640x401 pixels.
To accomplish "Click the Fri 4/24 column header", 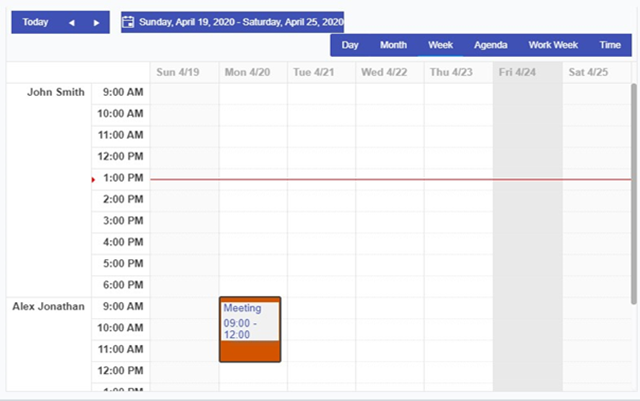I will coord(528,73).
